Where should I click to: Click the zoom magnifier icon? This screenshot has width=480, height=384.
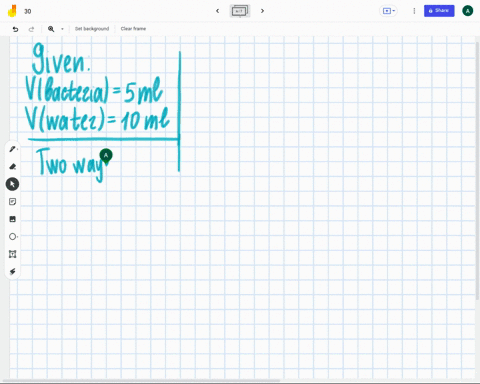click(51, 29)
